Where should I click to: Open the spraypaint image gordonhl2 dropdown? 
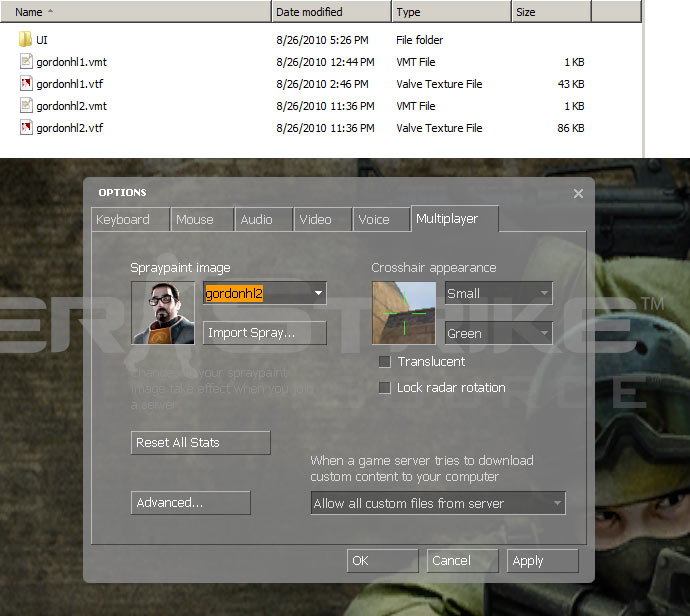coord(319,293)
